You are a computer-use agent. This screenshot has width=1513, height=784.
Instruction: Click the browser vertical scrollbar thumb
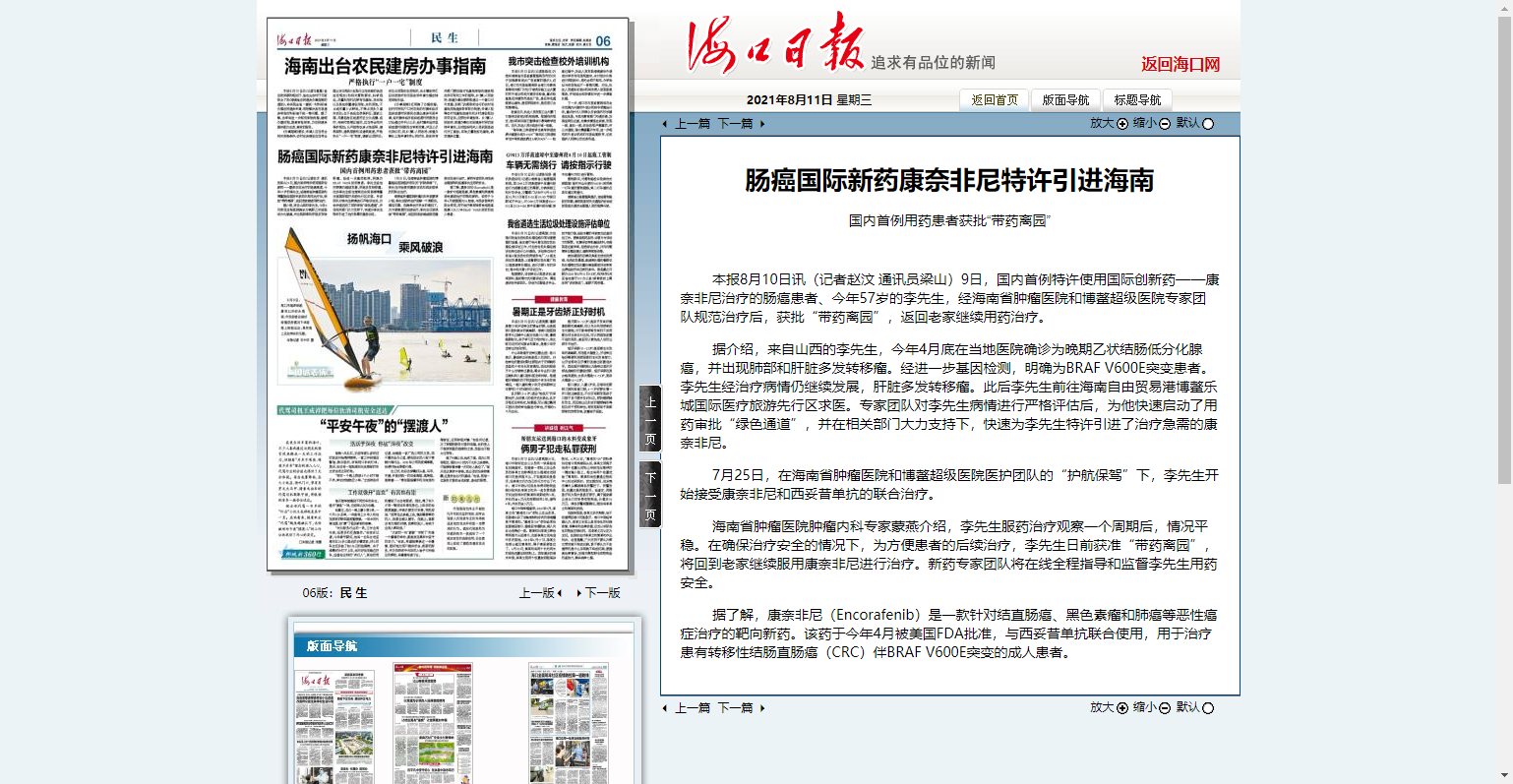click(x=1505, y=250)
